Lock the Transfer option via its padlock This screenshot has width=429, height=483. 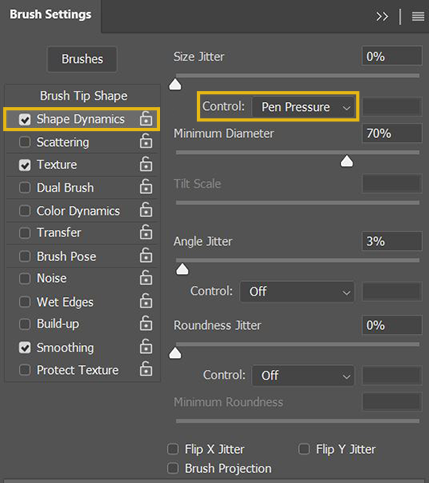click(146, 232)
